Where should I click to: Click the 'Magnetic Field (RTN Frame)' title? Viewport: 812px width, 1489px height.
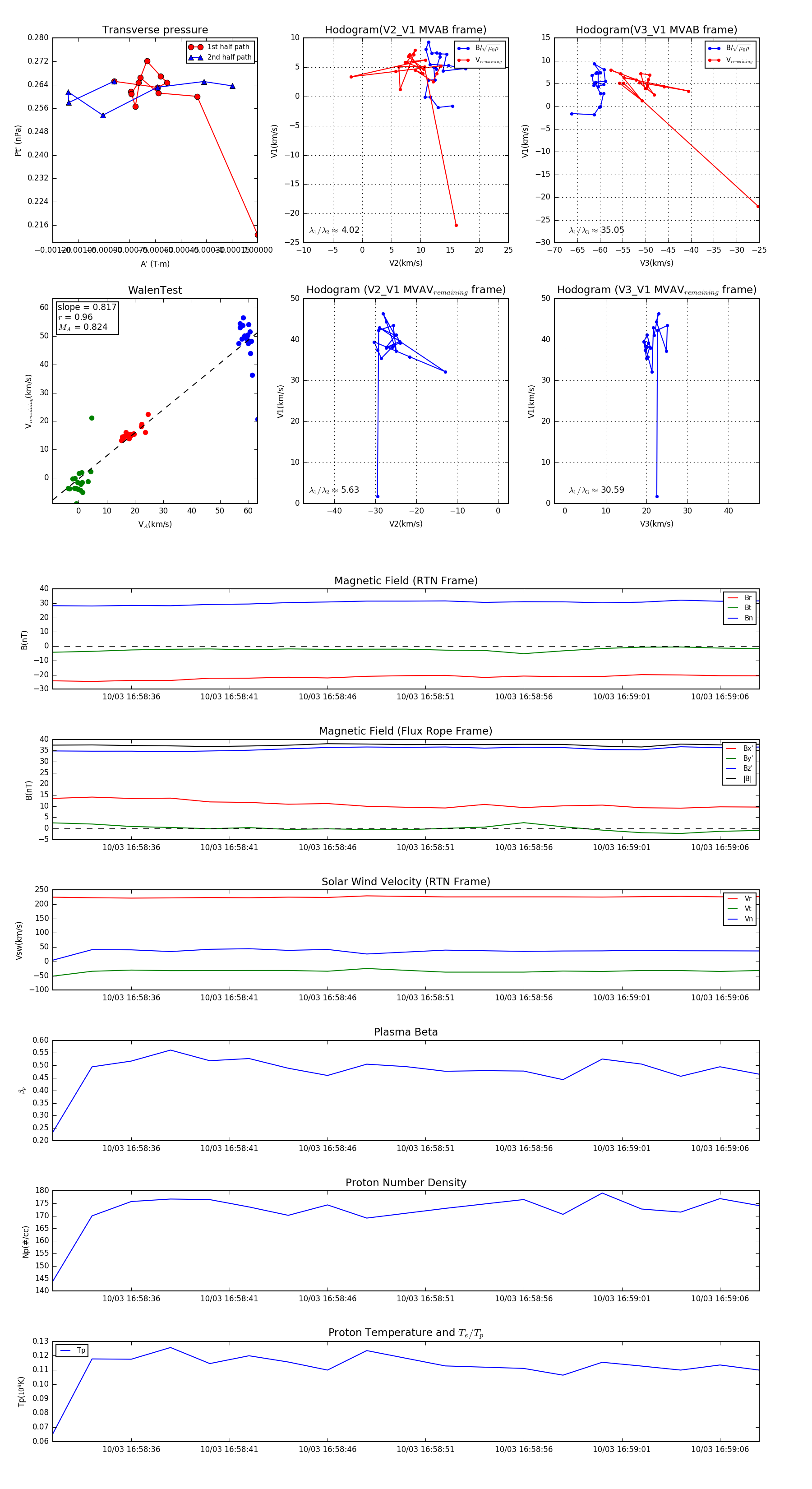click(x=406, y=581)
